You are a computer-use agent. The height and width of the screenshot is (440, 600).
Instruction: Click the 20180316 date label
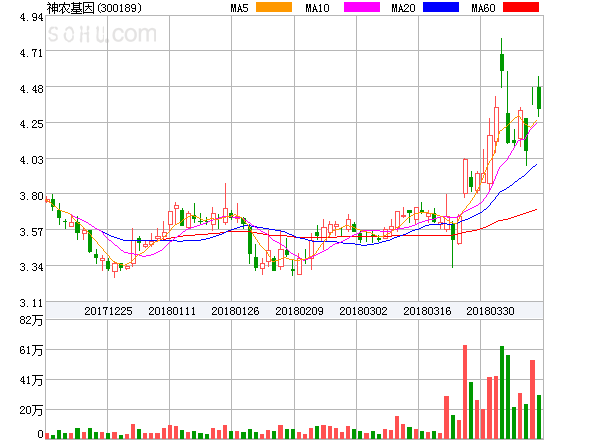point(427,311)
